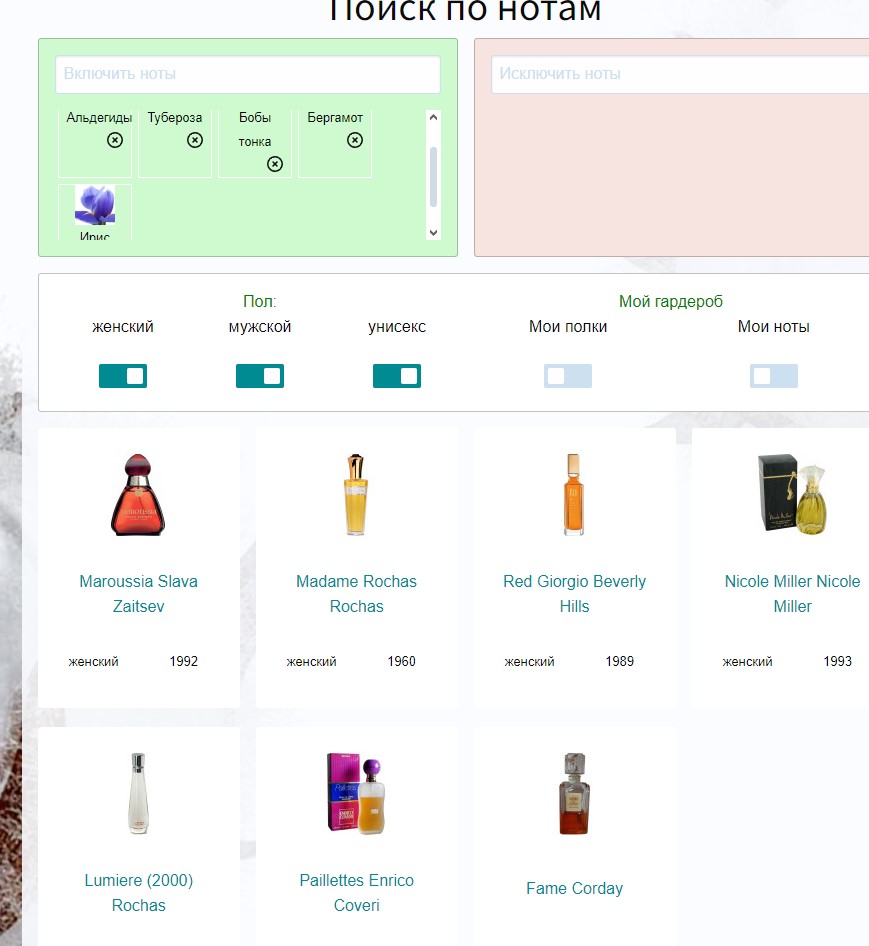The height and width of the screenshot is (946, 869).
Task: Click the year 1992 on Maroussia card
Action: (183, 661)
